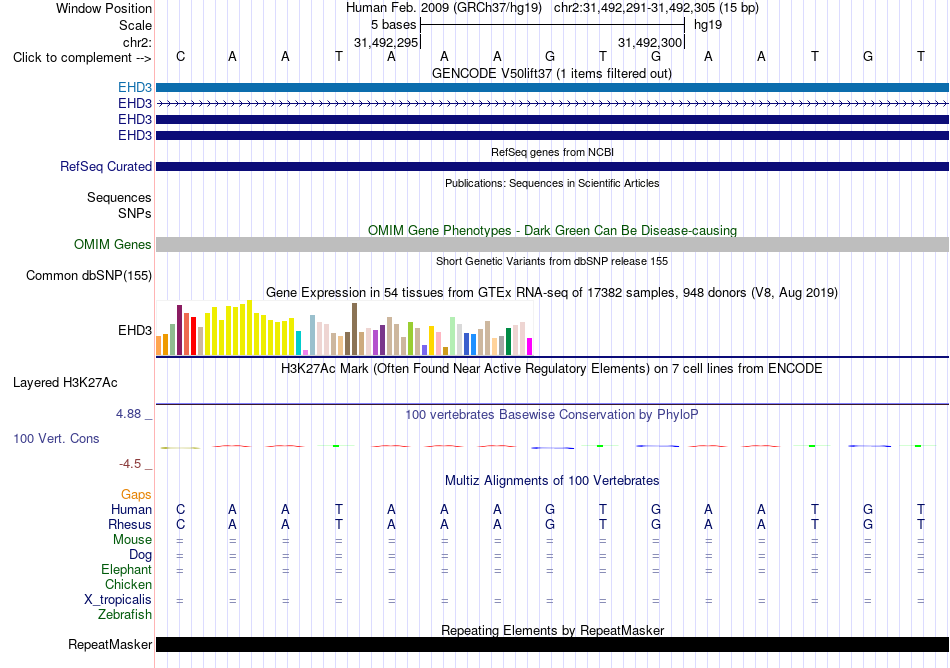Click the Rhesus species label
The image size is (950, 668).
(x=130, y=524)
